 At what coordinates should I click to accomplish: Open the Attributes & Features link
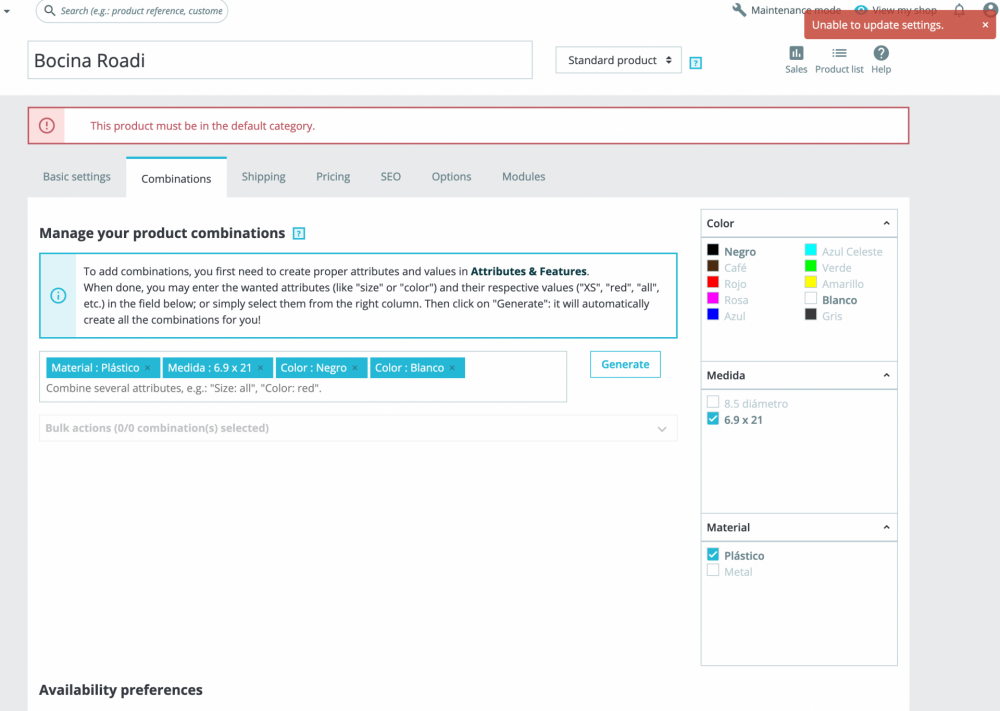(528, 271)
